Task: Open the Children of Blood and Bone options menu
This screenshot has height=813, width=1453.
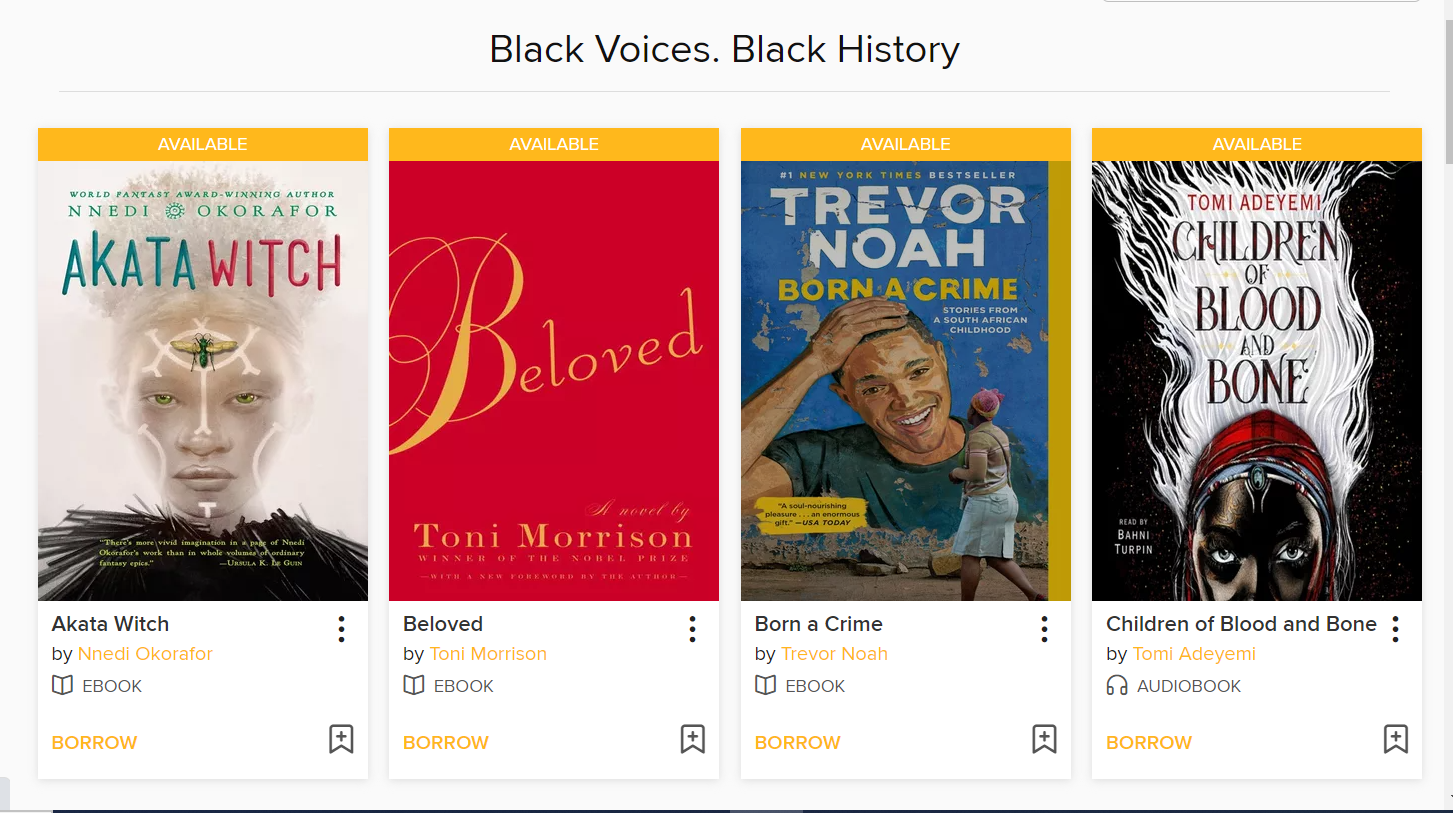Action: 1395,629
